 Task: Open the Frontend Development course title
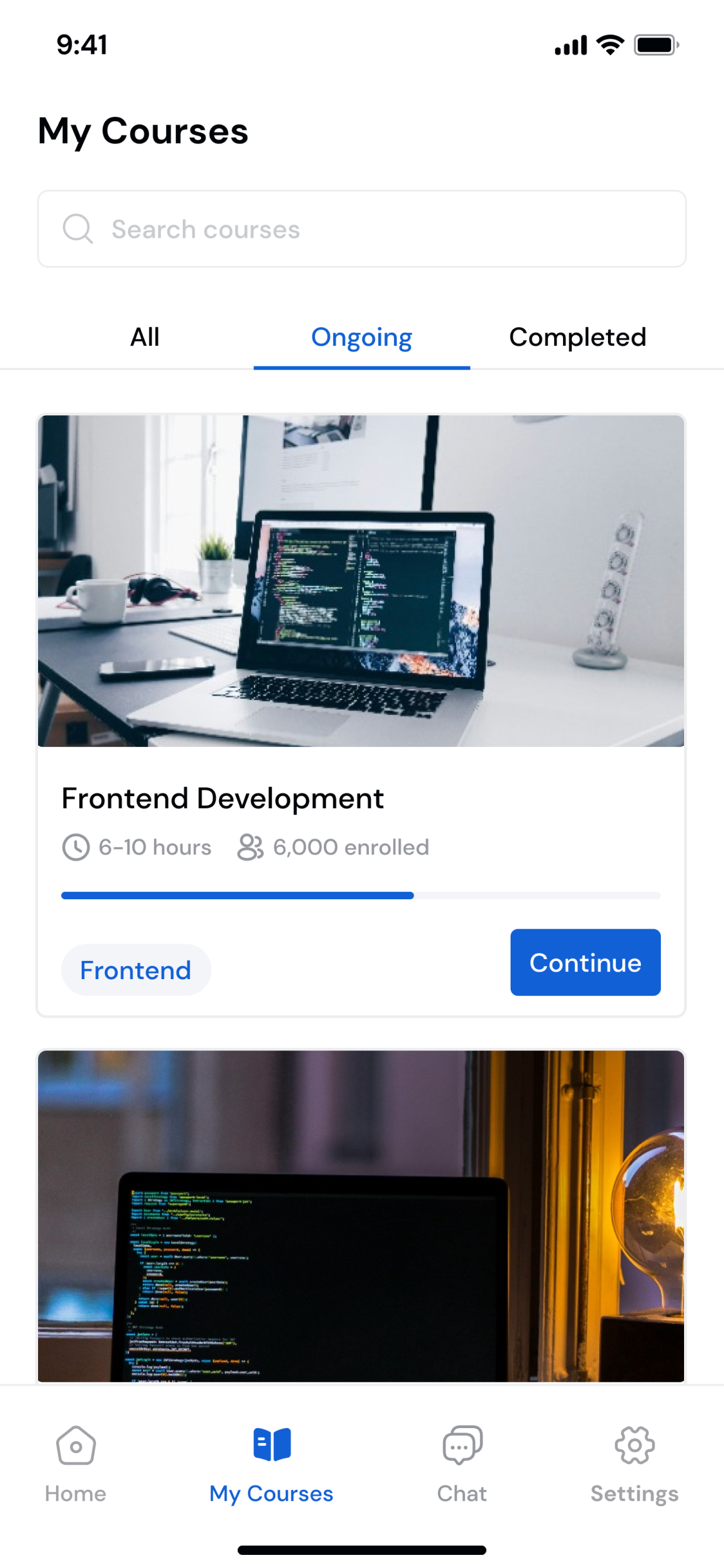[x=223, y=798]
